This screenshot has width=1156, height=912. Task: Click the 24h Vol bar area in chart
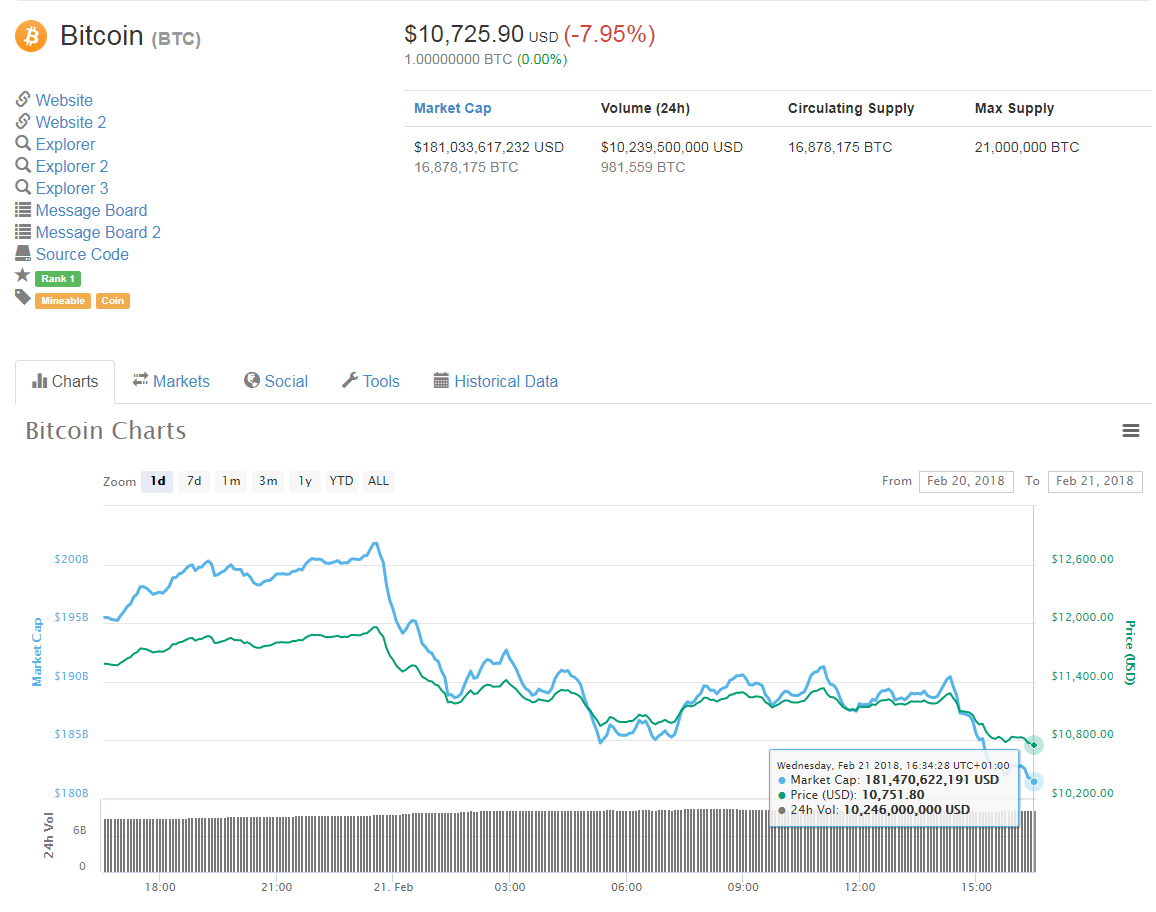(569, 841)
